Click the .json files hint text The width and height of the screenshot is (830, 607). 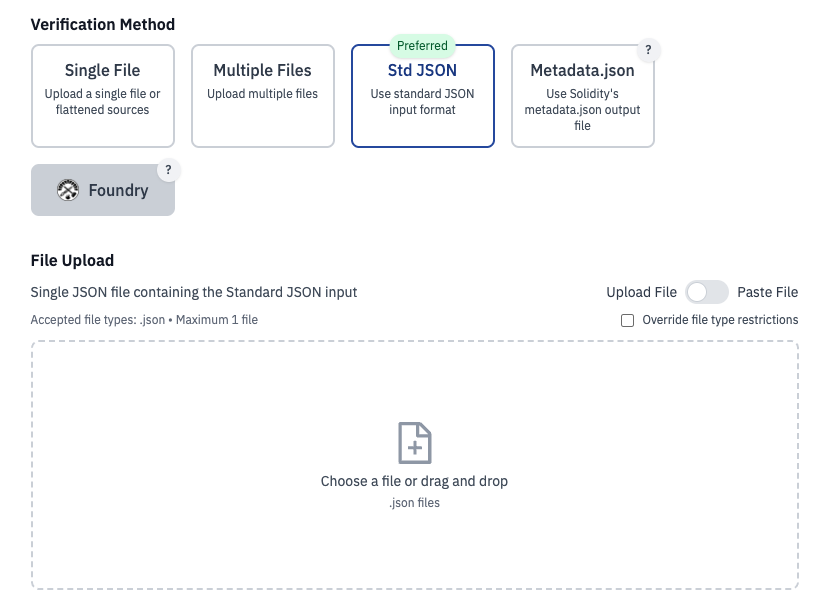(x=414, y=502)
